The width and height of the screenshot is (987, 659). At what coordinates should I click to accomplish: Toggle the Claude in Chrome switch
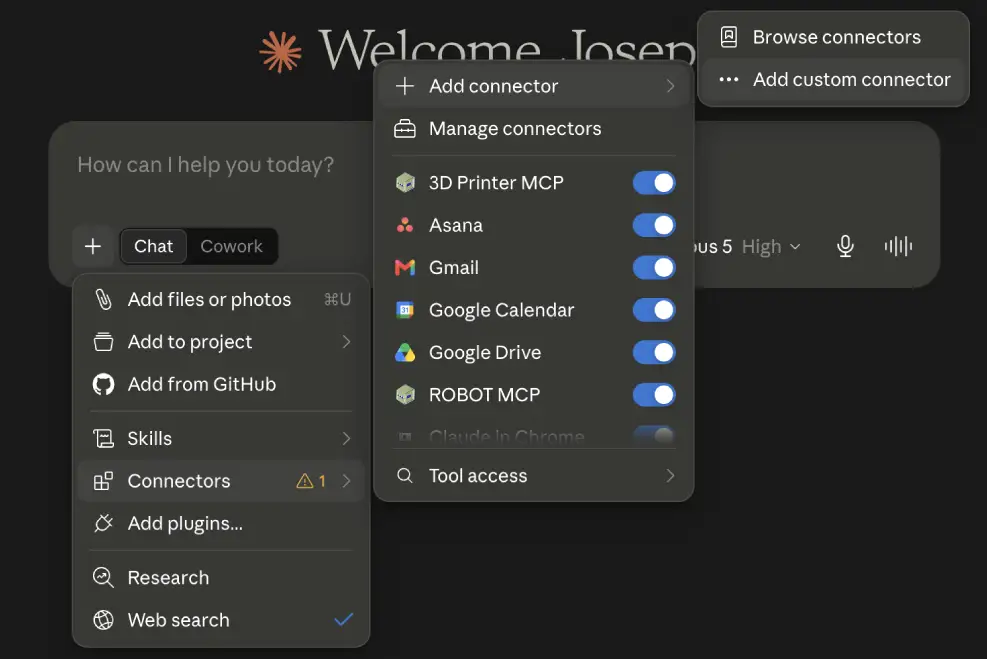(x=654, y=436)
